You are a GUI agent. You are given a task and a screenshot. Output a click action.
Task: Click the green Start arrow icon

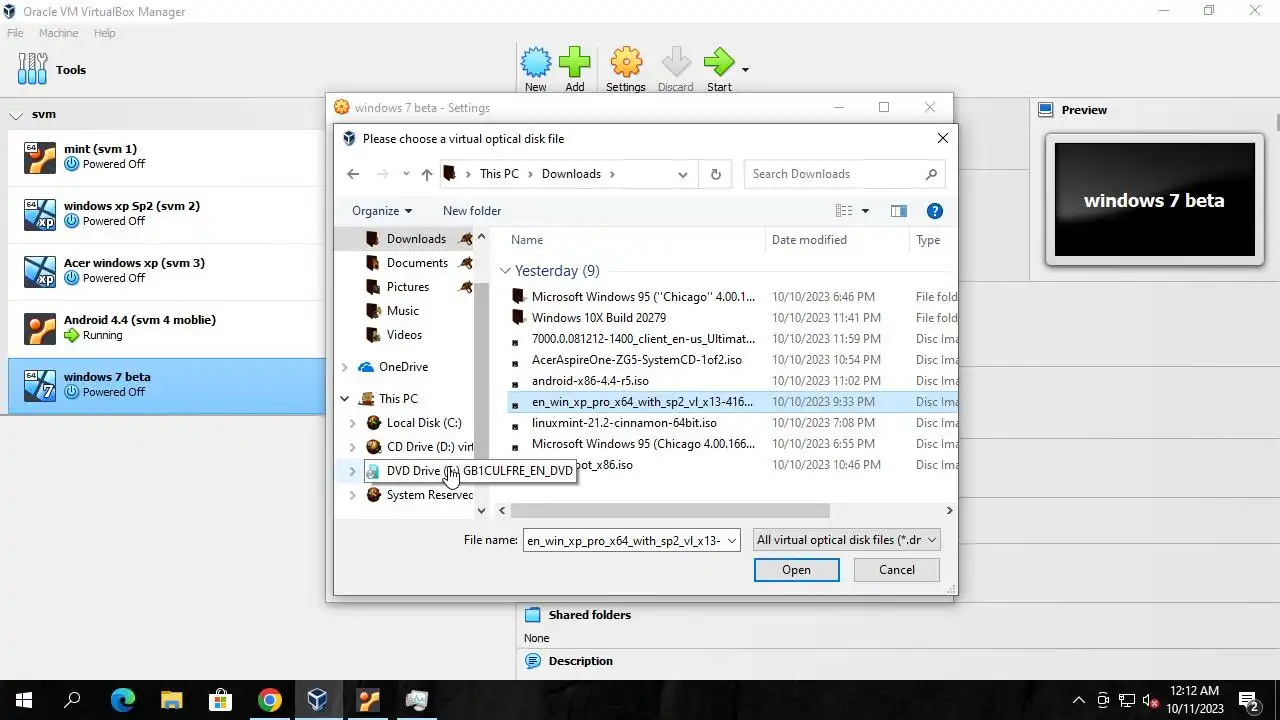click(719, 62)
